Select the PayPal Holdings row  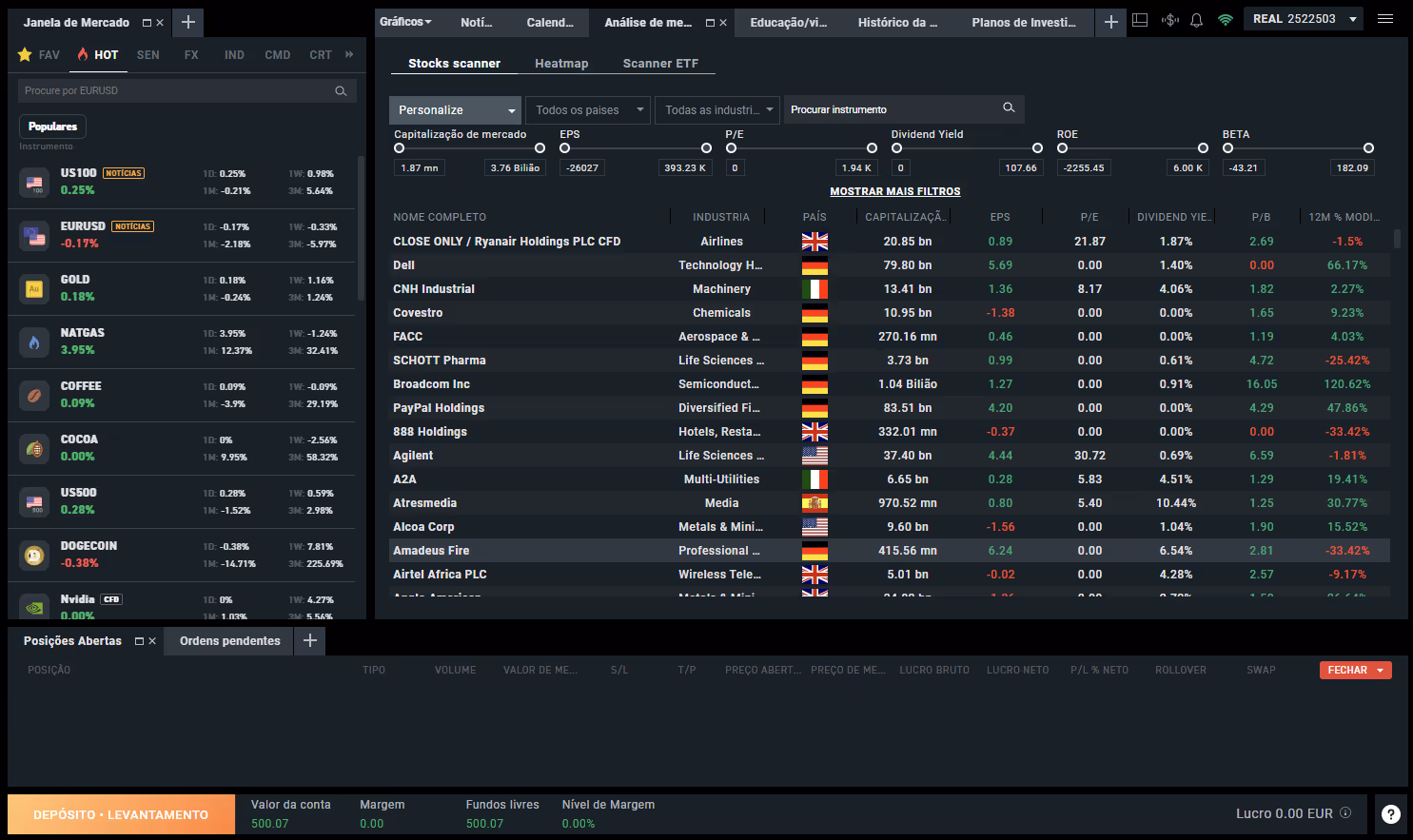pos(889,408)
